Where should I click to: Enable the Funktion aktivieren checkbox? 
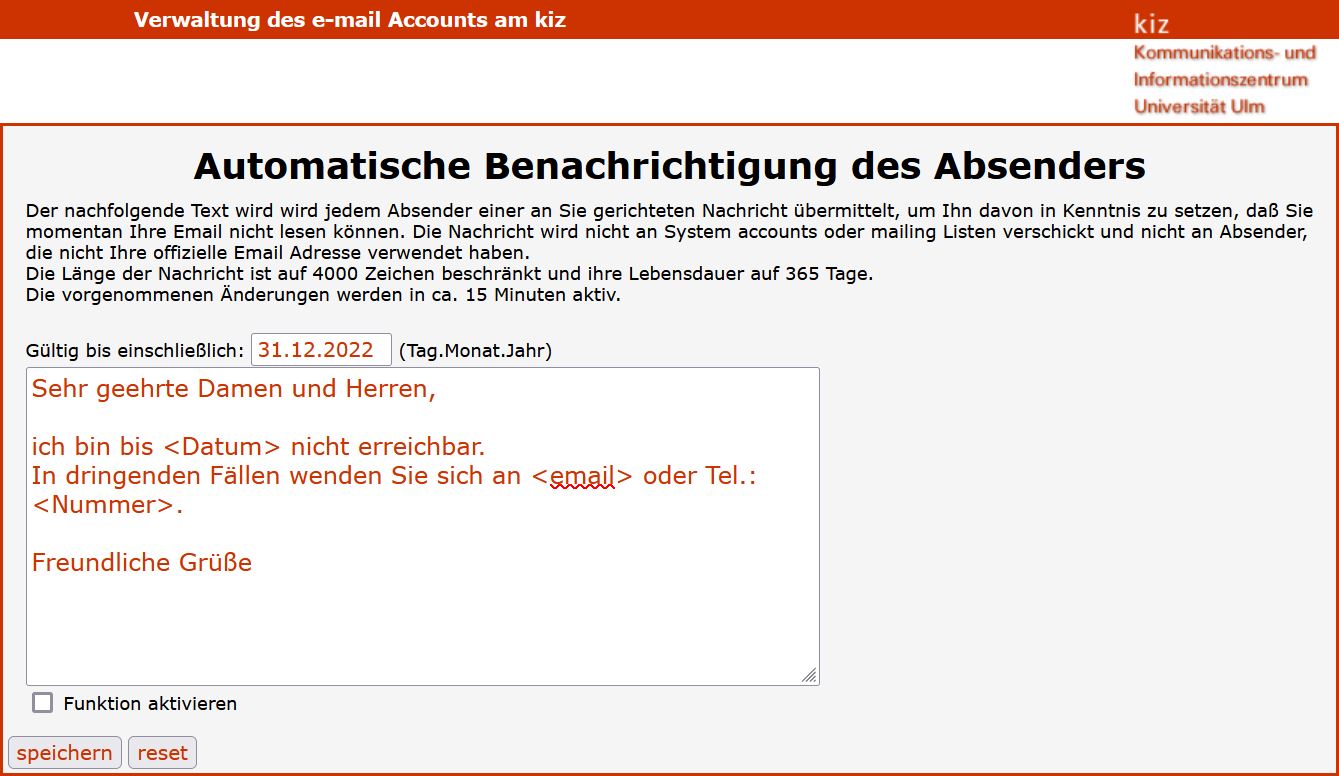(x=42, y=703)
